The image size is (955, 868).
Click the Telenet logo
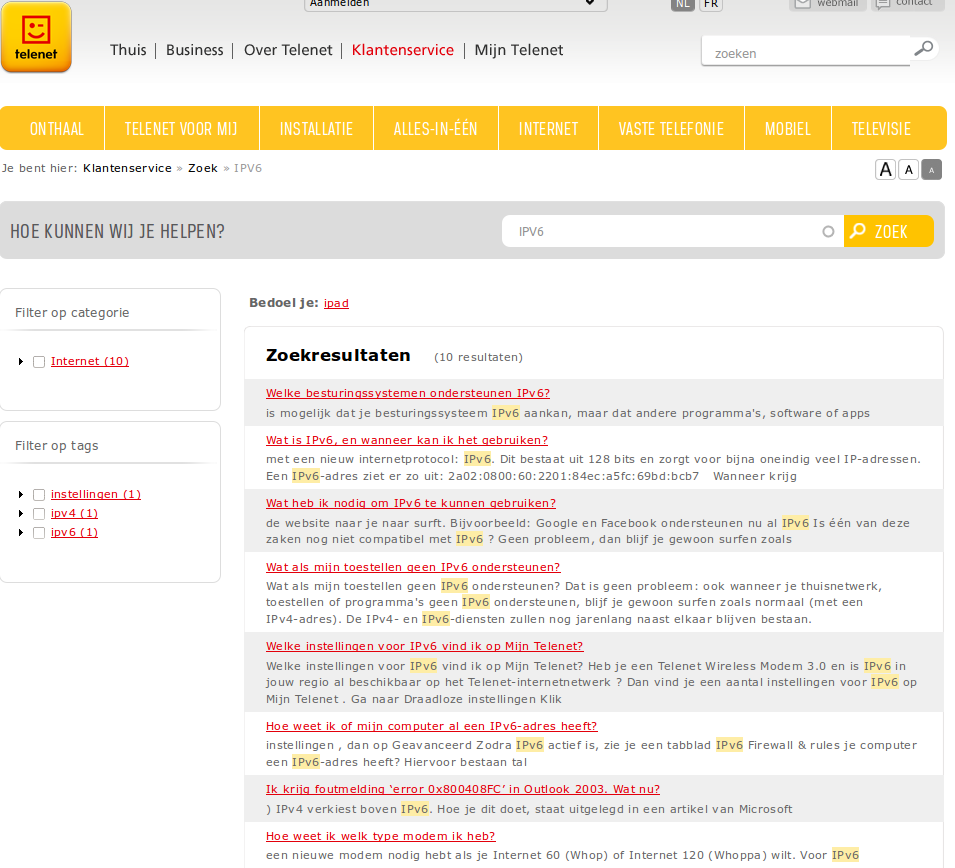[37, 37]
